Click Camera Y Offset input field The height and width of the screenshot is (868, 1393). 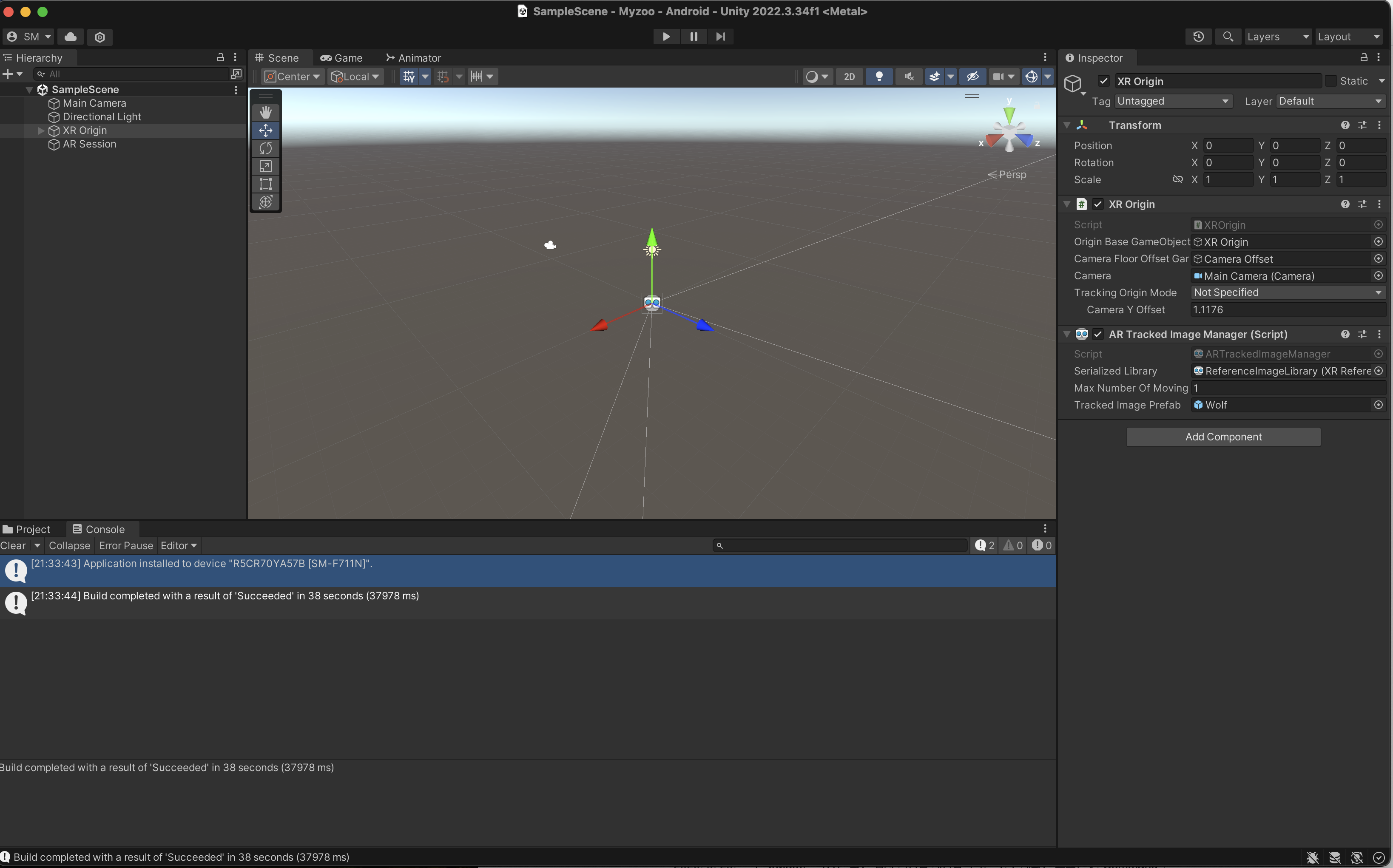1288,310
